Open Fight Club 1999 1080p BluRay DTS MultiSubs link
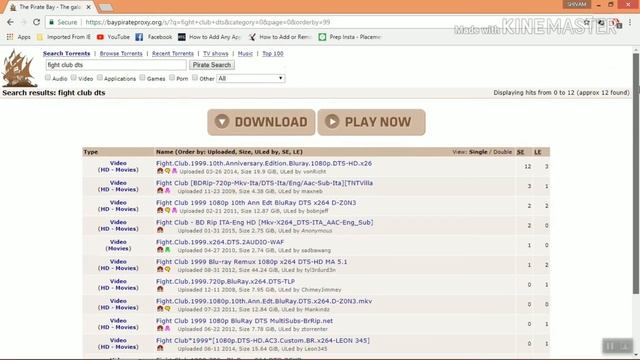This screenshot has height=360, width=640. (244, 321)
